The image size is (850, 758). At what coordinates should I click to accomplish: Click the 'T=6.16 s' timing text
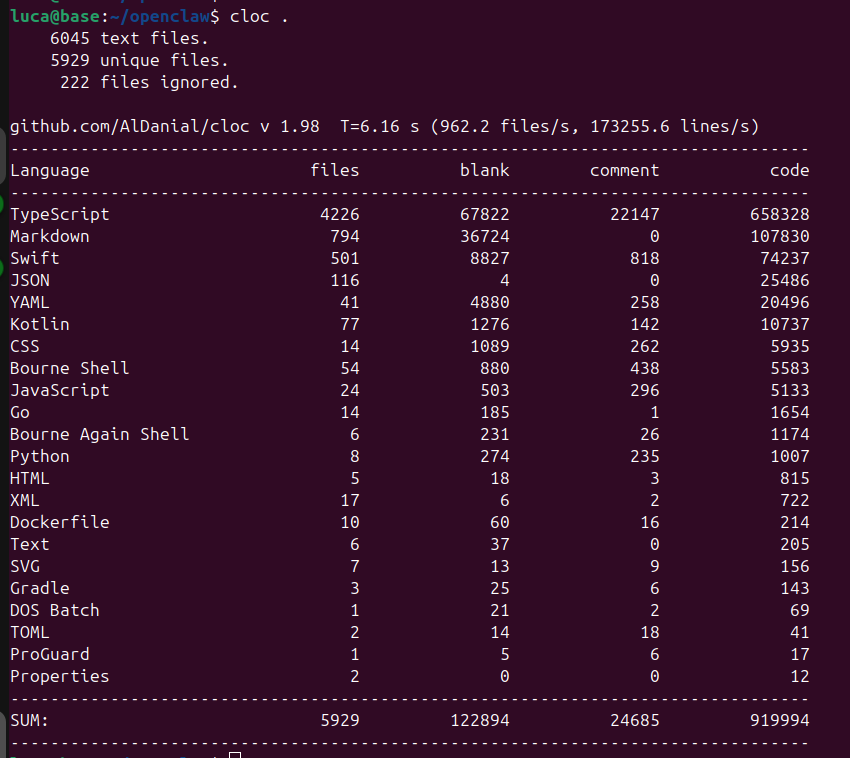click(x=379, y=126)
